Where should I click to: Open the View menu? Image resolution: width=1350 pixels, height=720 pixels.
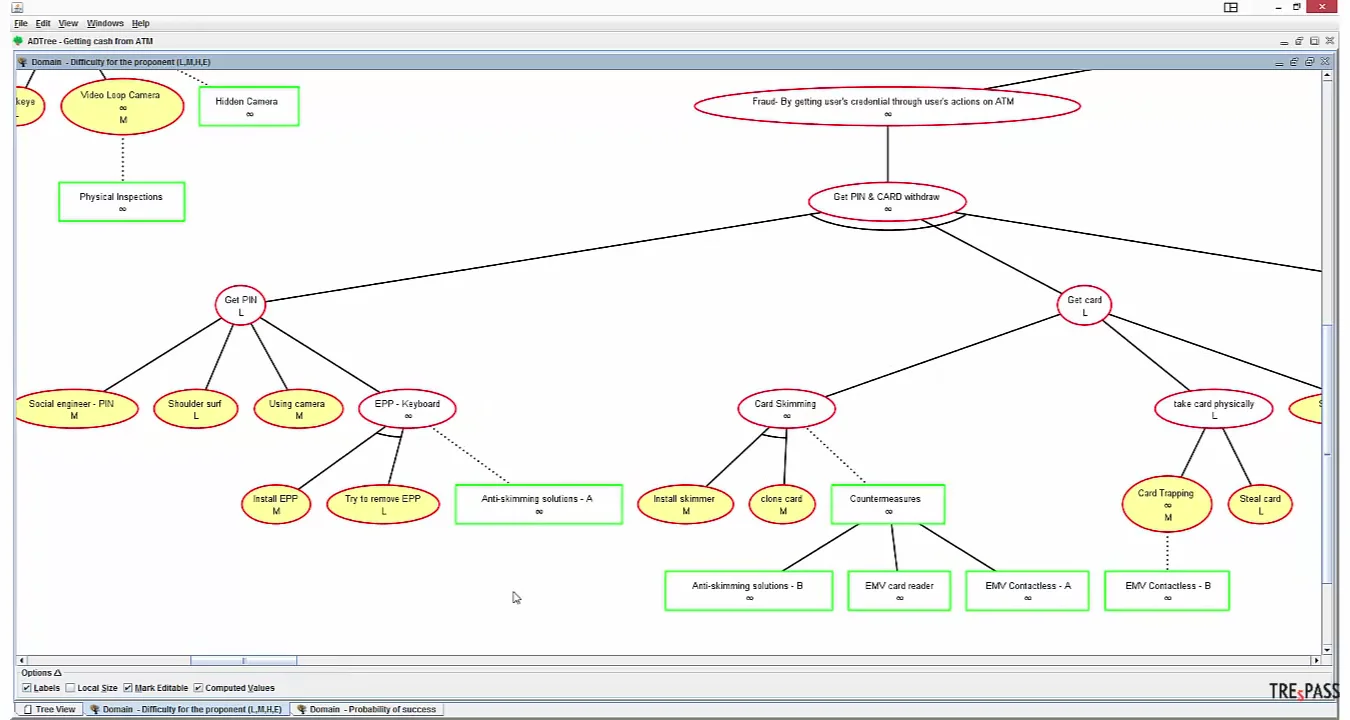(68, 23)
